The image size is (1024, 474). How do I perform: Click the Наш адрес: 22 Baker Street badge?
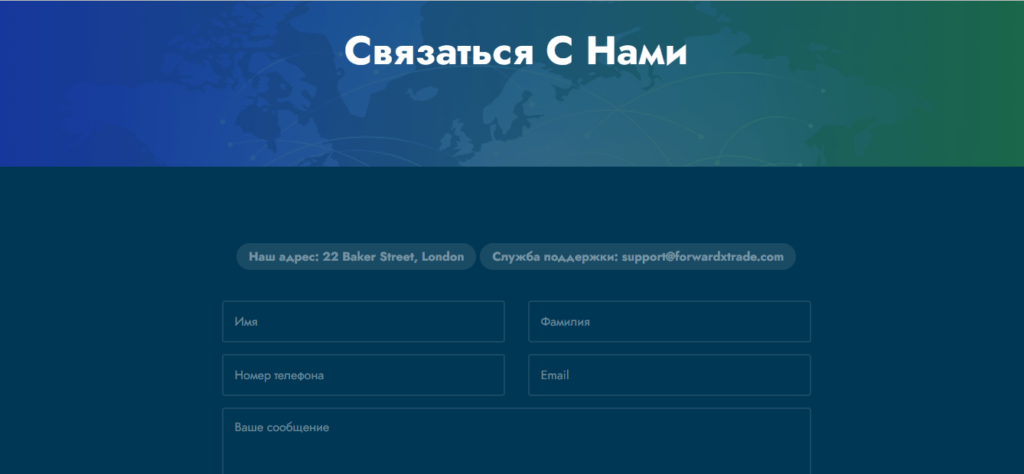coord(356,257)
